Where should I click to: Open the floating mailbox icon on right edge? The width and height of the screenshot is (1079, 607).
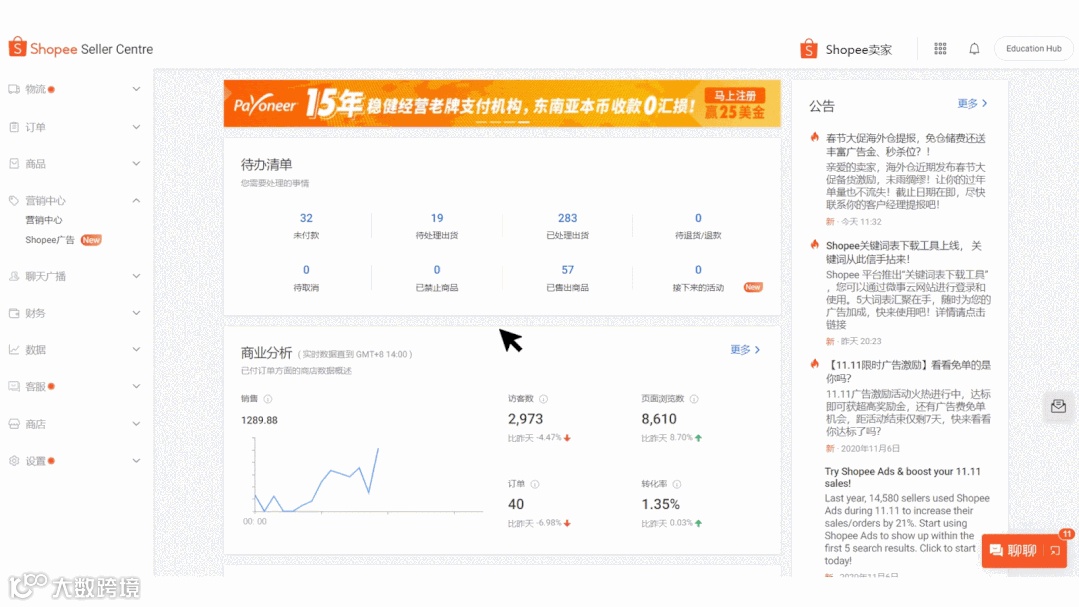point(1058,406)
